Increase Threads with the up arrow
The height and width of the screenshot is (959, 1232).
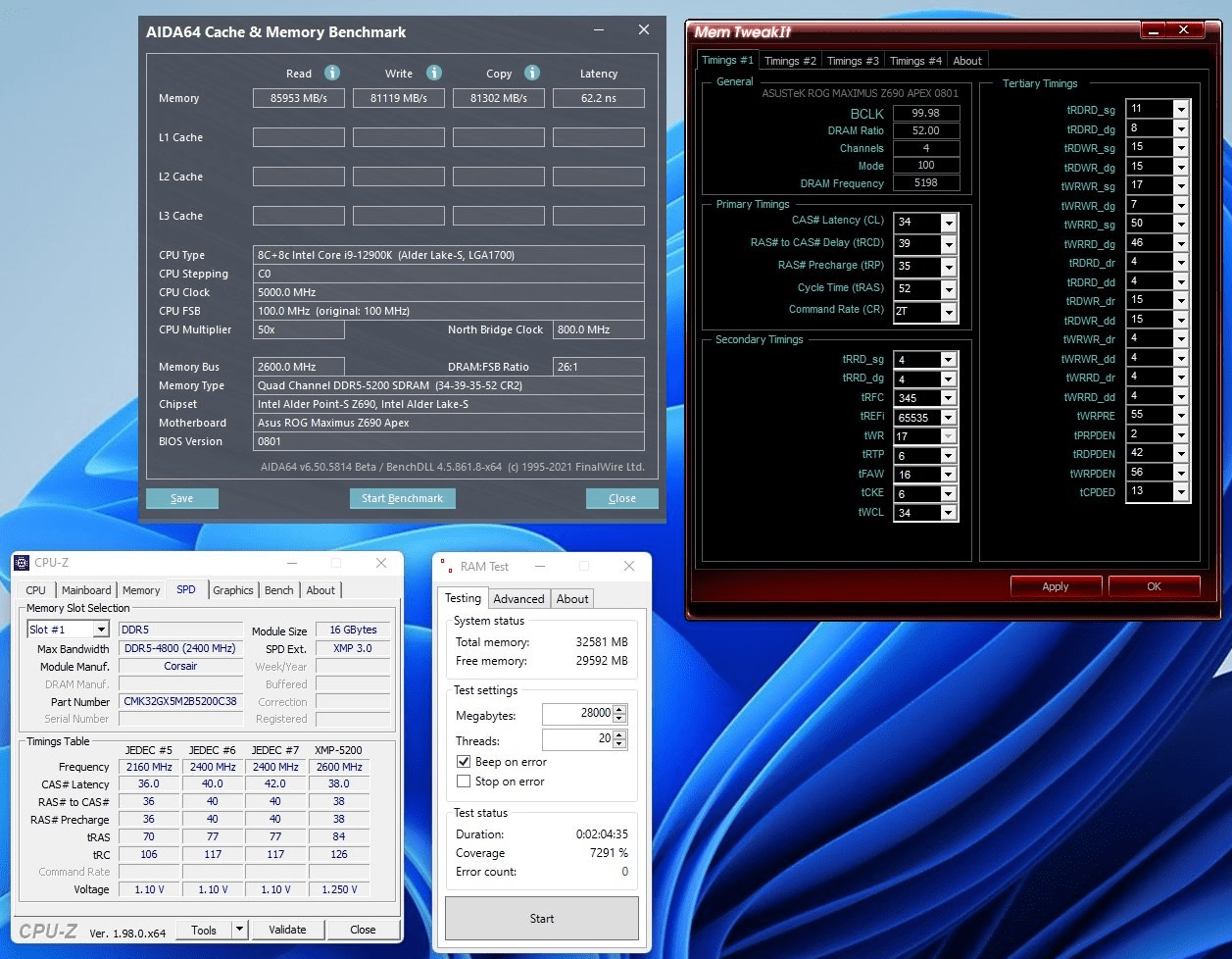click(619, 734)
